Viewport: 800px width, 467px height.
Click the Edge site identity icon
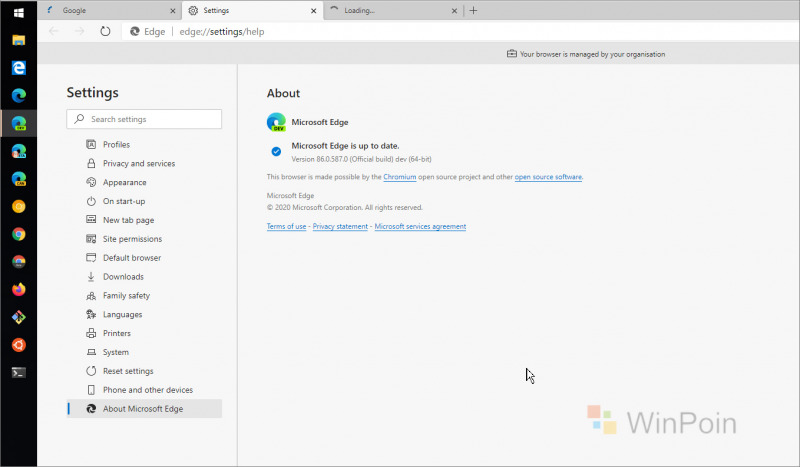coord(135,32)
